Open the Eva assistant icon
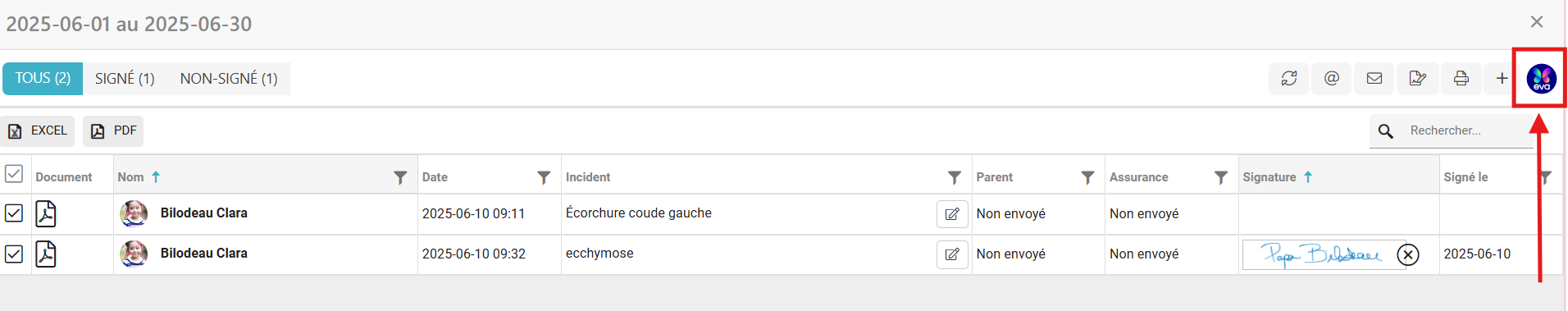The height and width of the screenshot is (311, 1568). pyautogui.click(x=1541, y=79)
